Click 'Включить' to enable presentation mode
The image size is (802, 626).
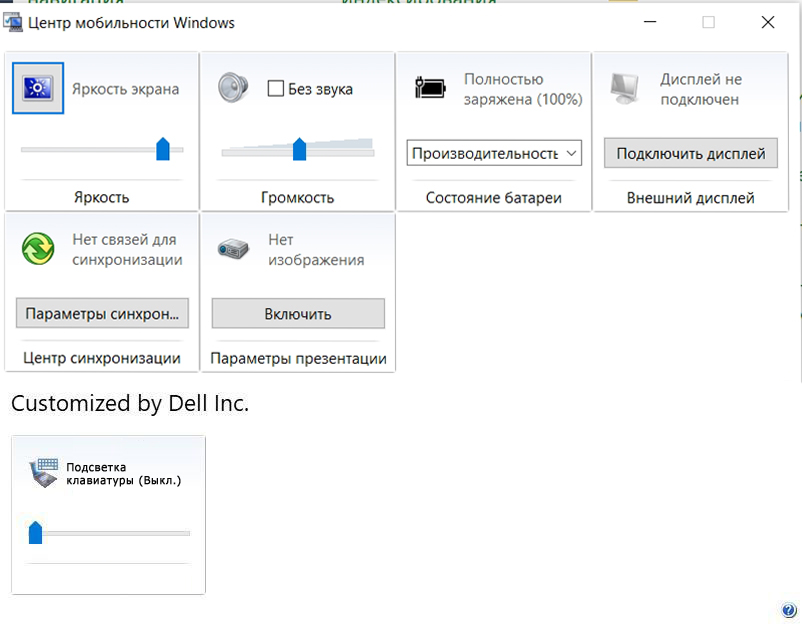pos(298,314)
